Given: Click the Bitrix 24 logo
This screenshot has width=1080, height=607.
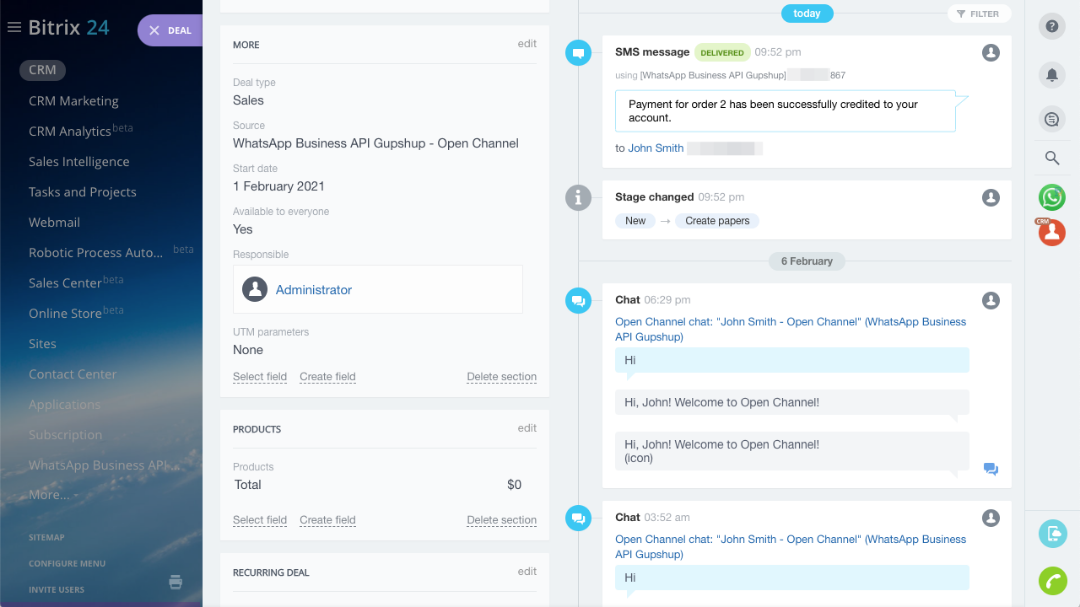Looking at the screenshot, I should pos(68,28).
